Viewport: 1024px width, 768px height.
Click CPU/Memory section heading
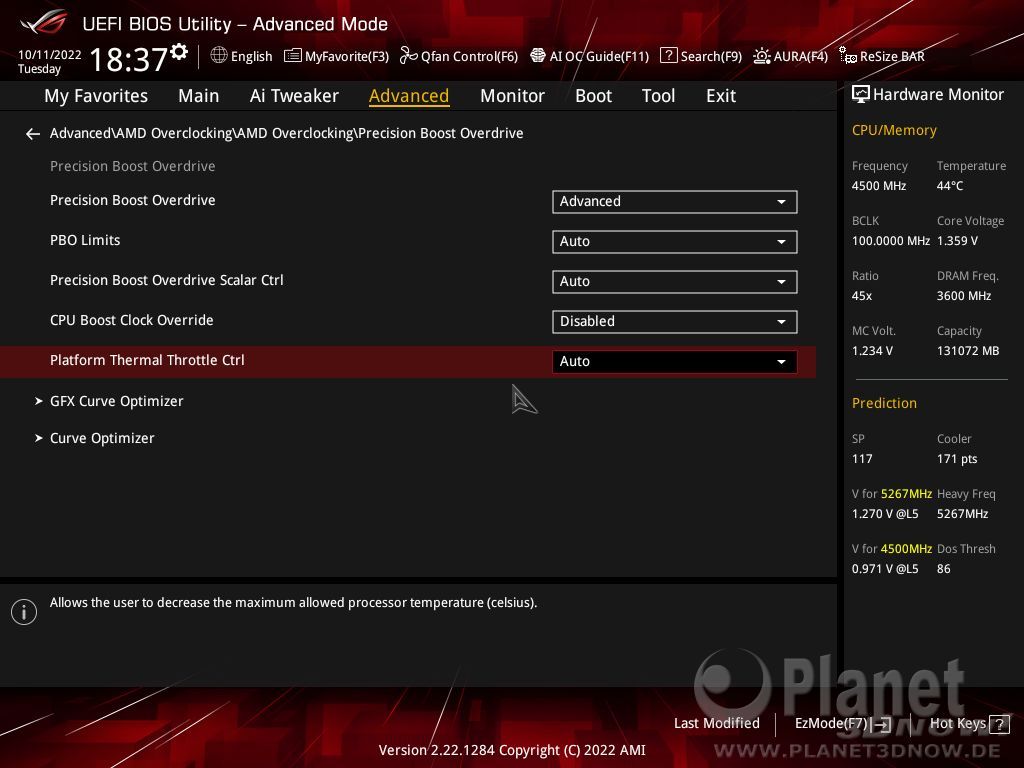(894, 131)
